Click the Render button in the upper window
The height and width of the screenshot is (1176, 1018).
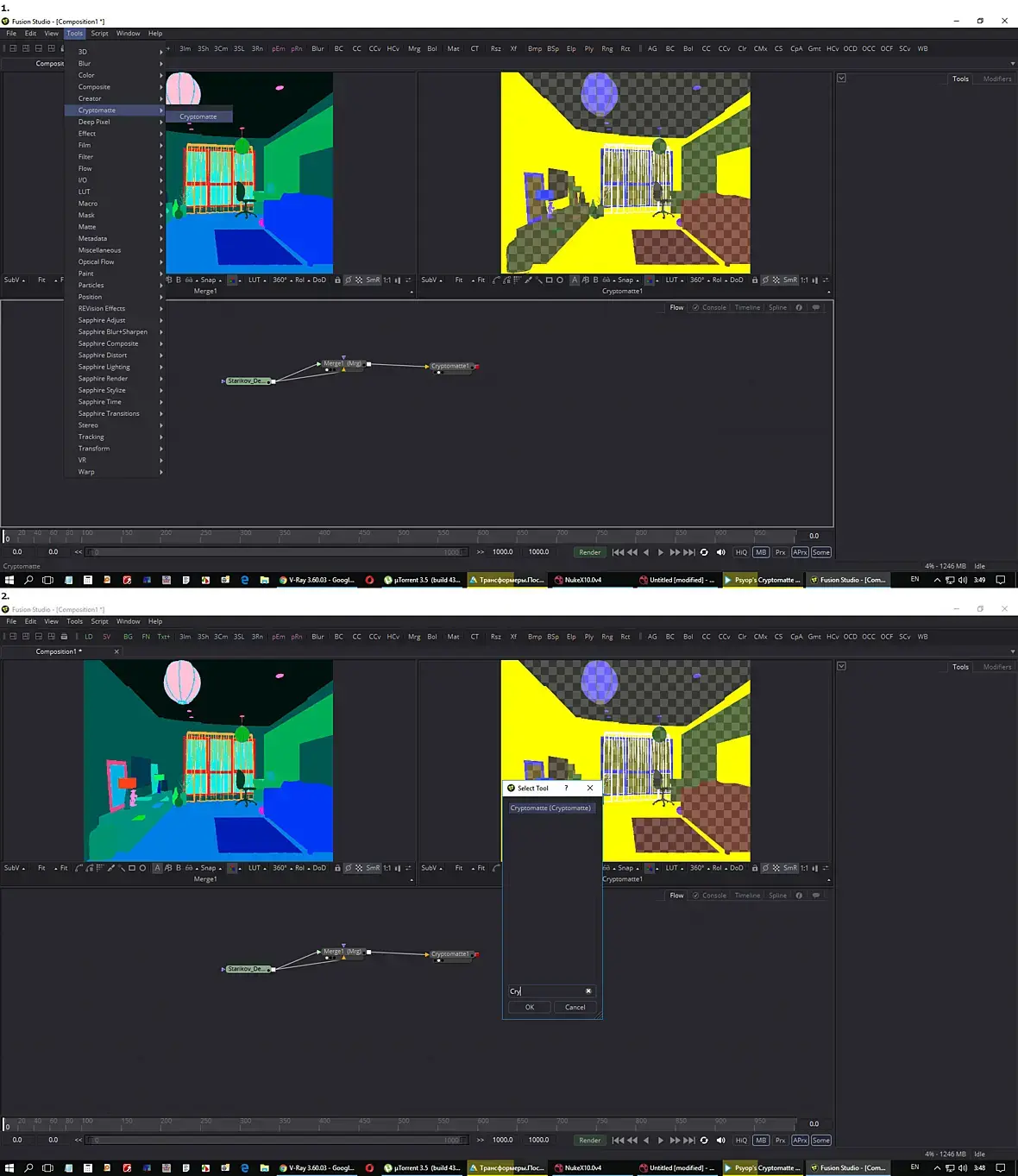590,552
